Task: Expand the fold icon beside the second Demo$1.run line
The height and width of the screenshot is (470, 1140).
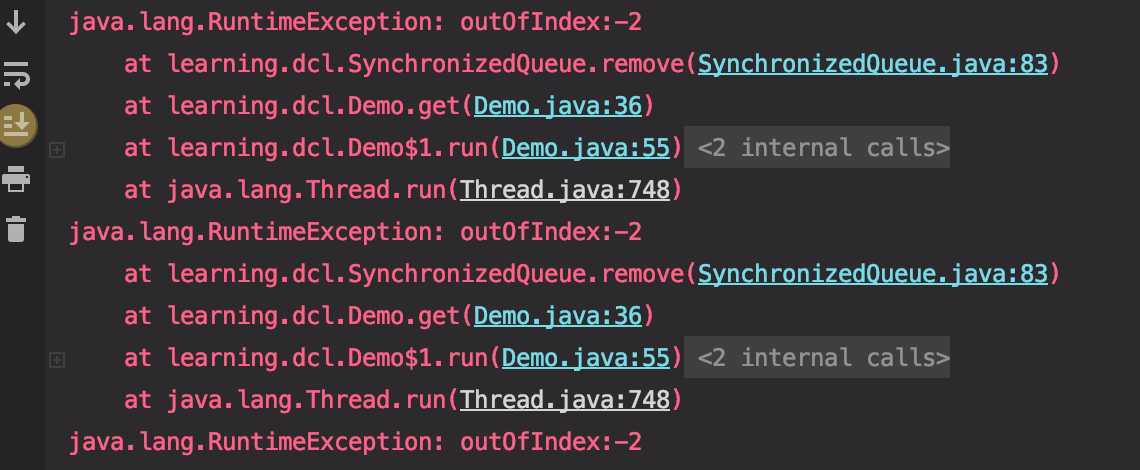Action: 57,359
